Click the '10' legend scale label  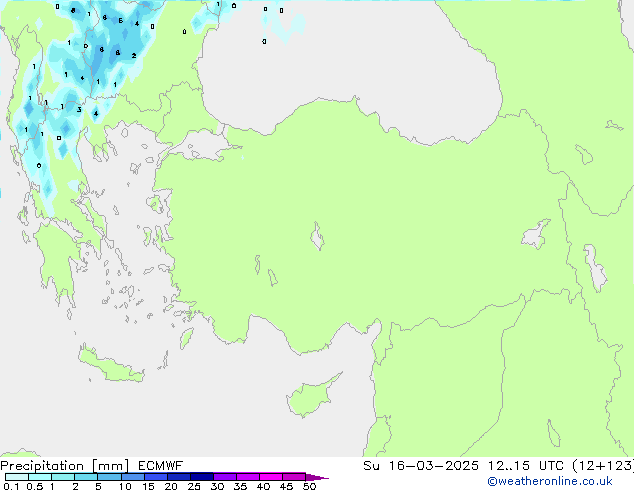125,486
